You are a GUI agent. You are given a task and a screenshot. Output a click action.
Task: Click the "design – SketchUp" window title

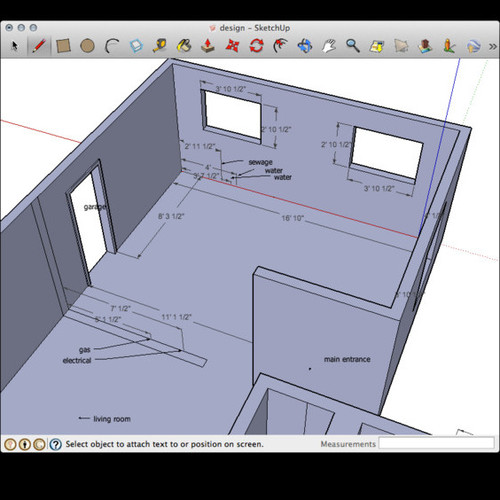click(x=255, y=28)
